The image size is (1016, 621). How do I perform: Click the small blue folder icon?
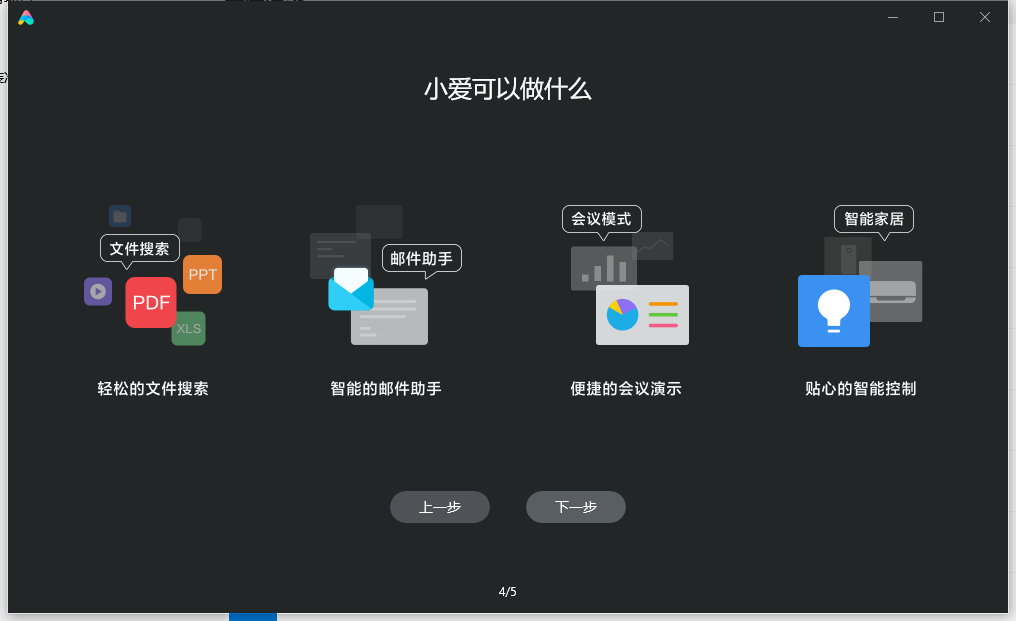pyautogui.click(x=120, y=216)
